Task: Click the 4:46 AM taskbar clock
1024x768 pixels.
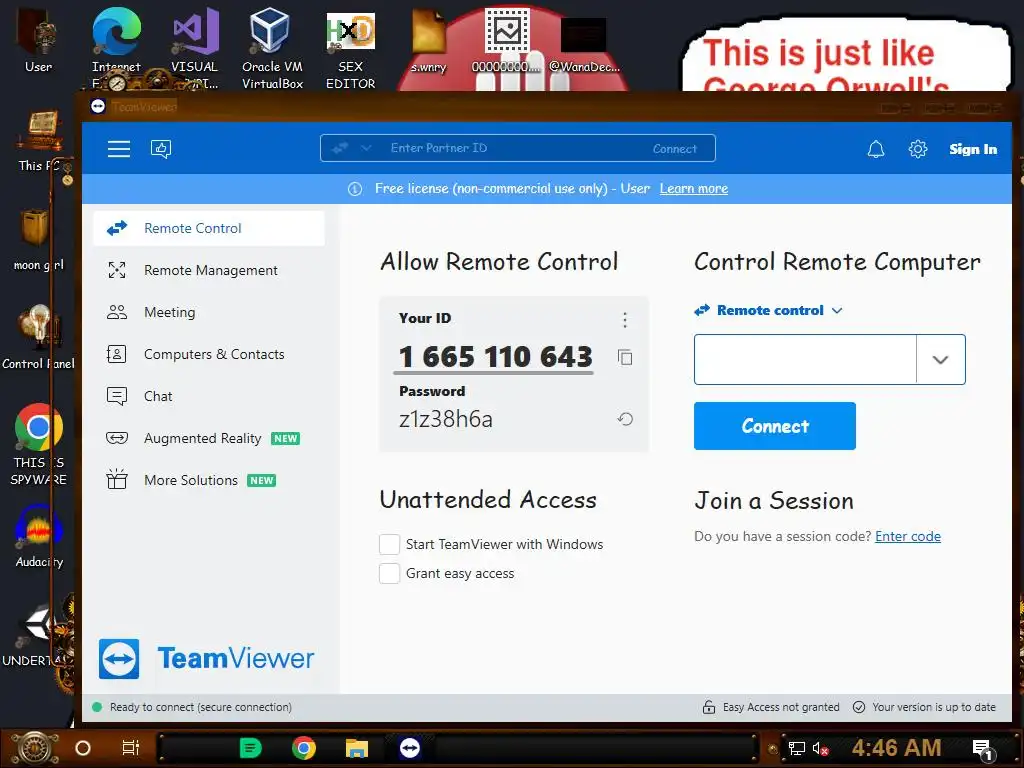Action: tap(896, 748)
